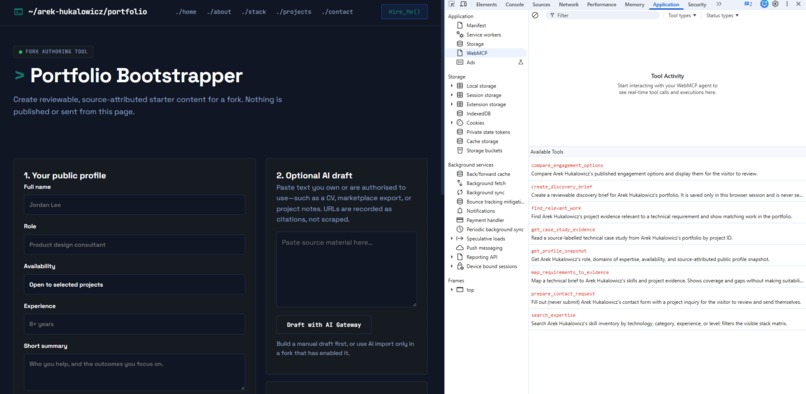Click the experiment flask icon beside Ads
Screen dimensions: 806x394
[520, 62]
